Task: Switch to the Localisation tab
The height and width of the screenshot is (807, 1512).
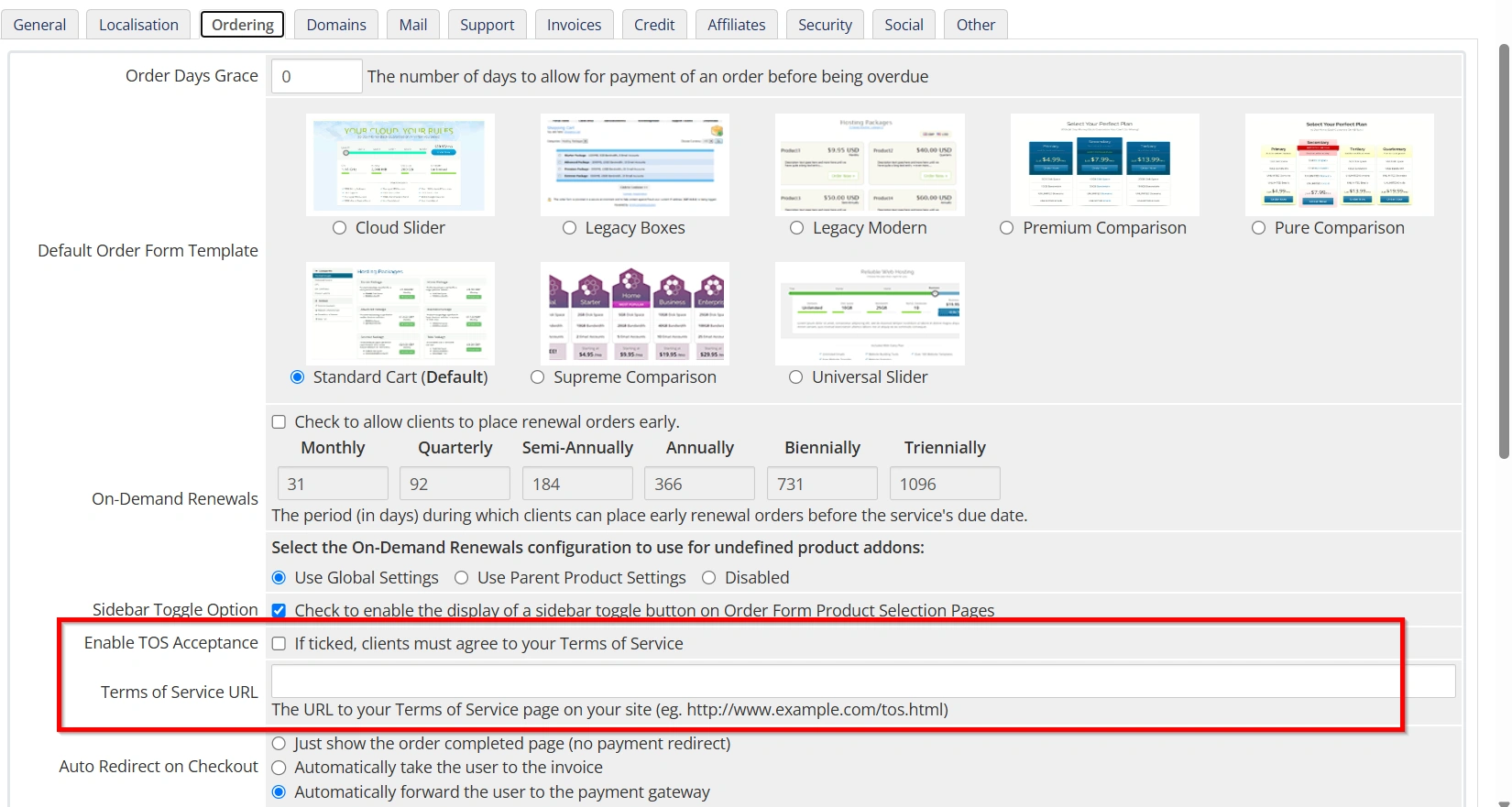Action: click(x=138, y=25)
